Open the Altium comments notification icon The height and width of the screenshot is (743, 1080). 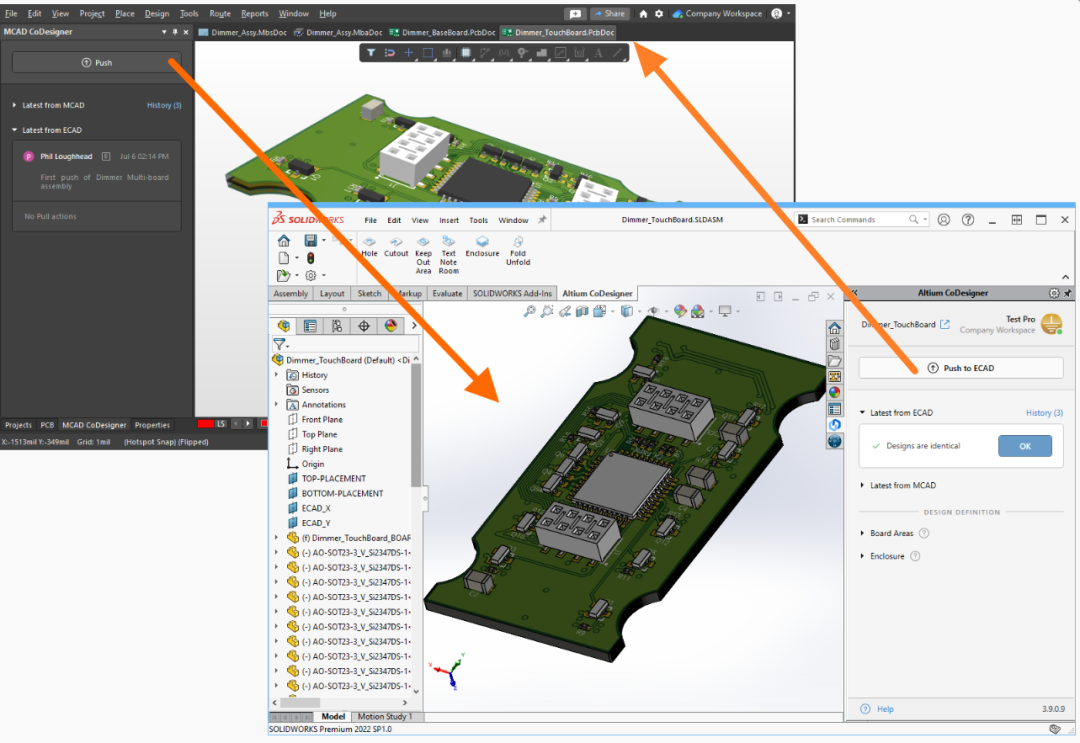click(575, 14)
